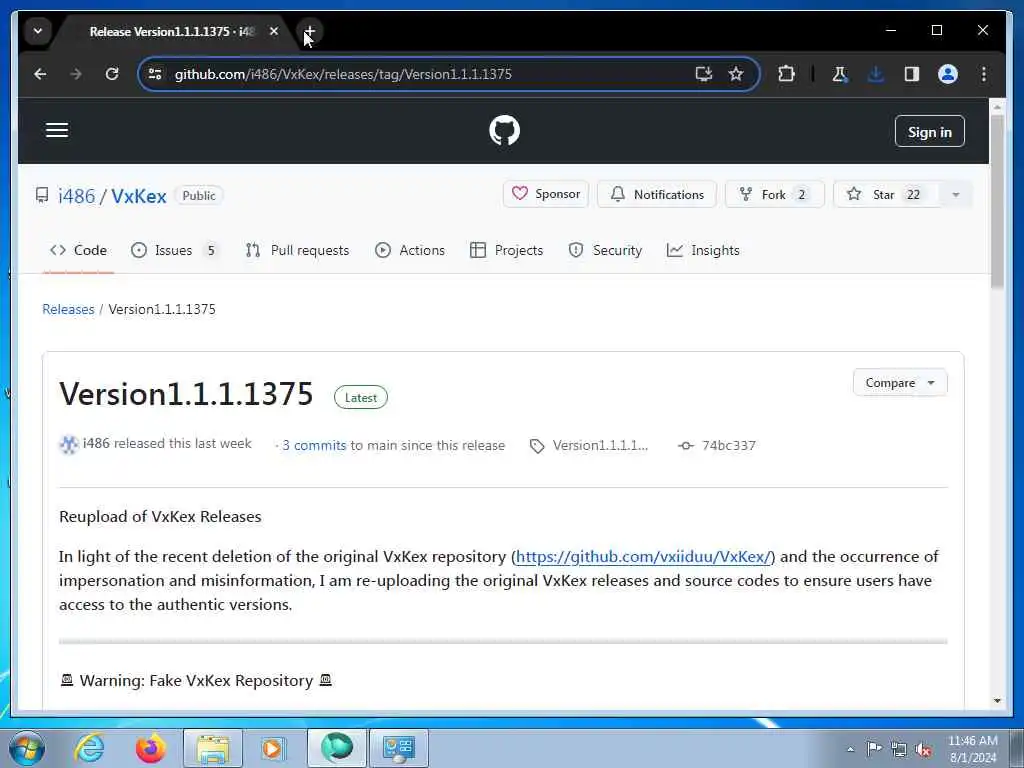Open the Actions tab

tap(410, 250)
